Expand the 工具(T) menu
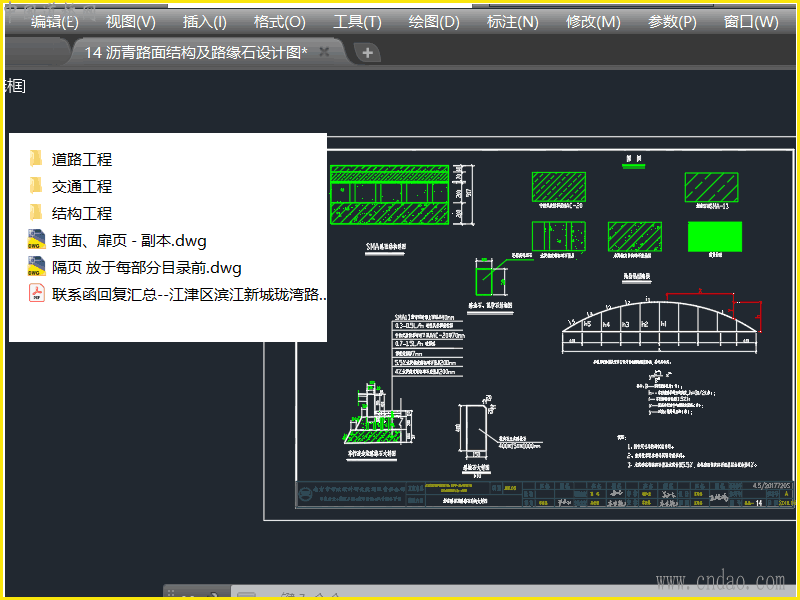 [x=357, y=22]
